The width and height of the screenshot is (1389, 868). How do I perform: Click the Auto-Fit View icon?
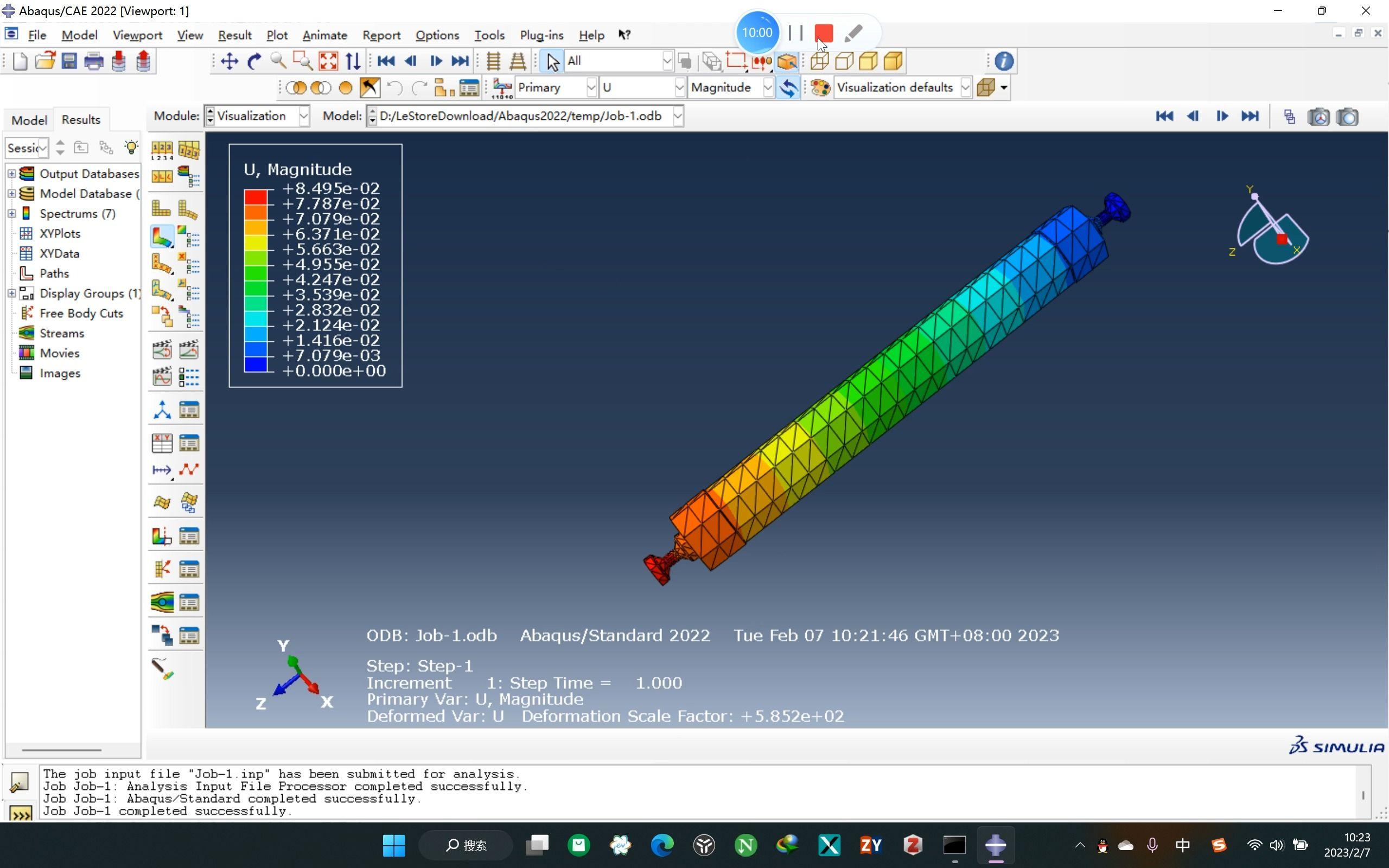(328, 61)
